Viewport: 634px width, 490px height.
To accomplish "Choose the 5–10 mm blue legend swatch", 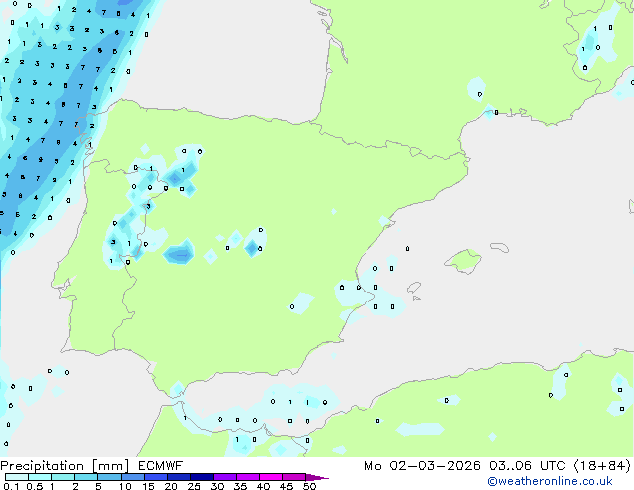I will 109,477.
